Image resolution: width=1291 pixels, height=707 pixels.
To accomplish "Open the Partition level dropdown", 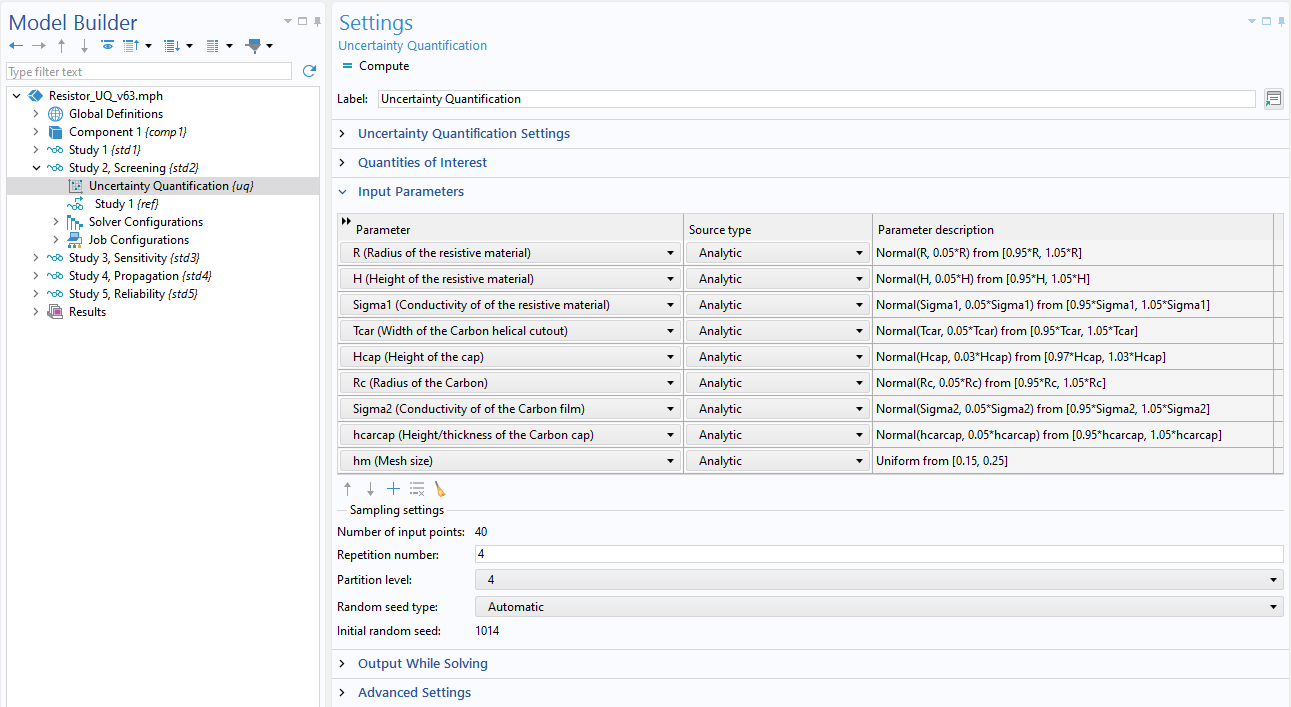I will (878, 580).
